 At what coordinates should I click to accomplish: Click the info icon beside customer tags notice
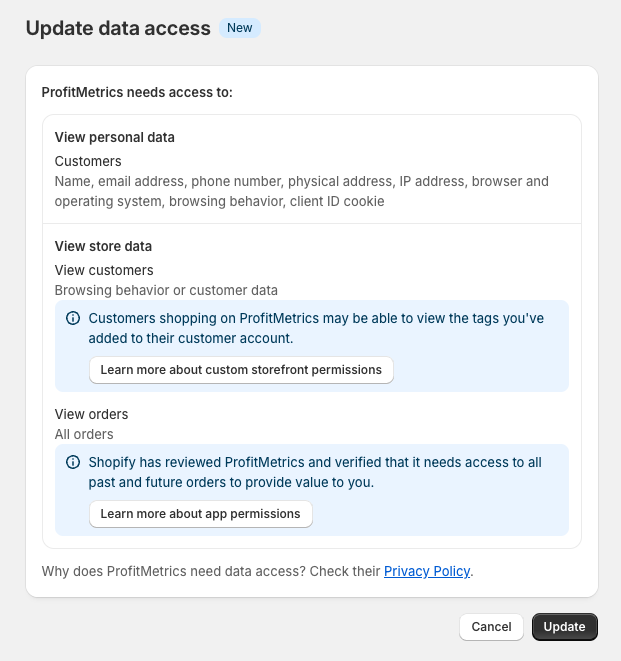(73, 318)
